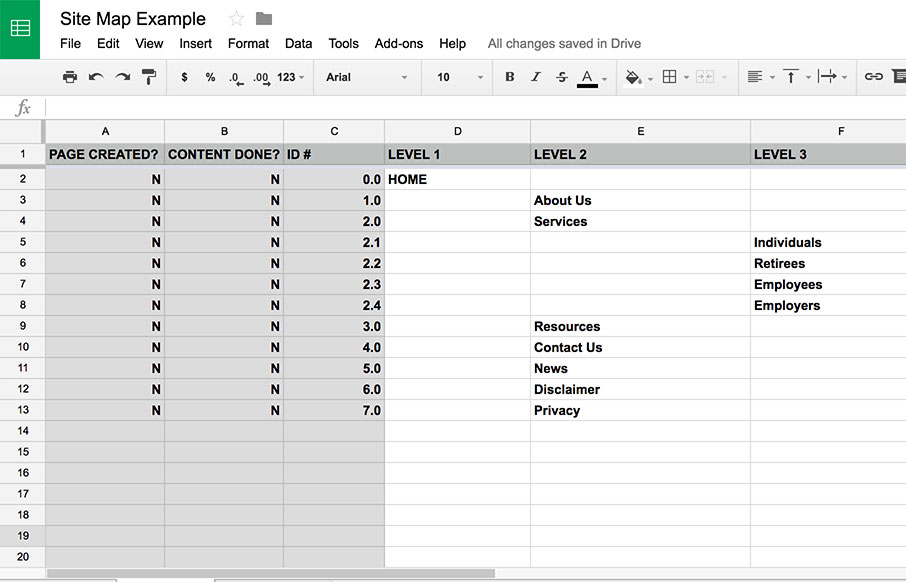Click the Site Map Example title
The width and height of the screenshot is (906, 582).
pyautogui.click(x=133, y=19)
